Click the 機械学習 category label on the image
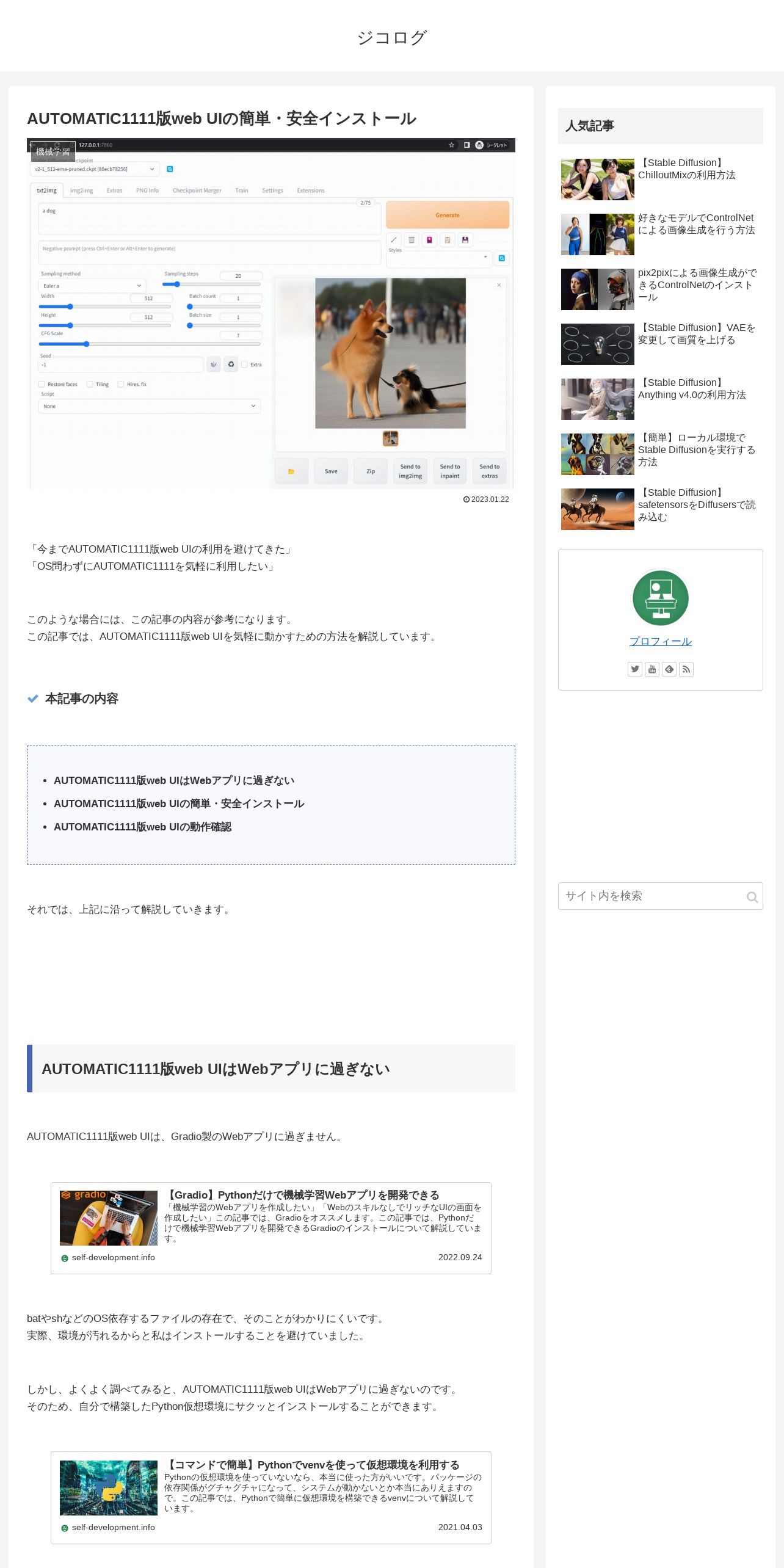 pos(53,151)
